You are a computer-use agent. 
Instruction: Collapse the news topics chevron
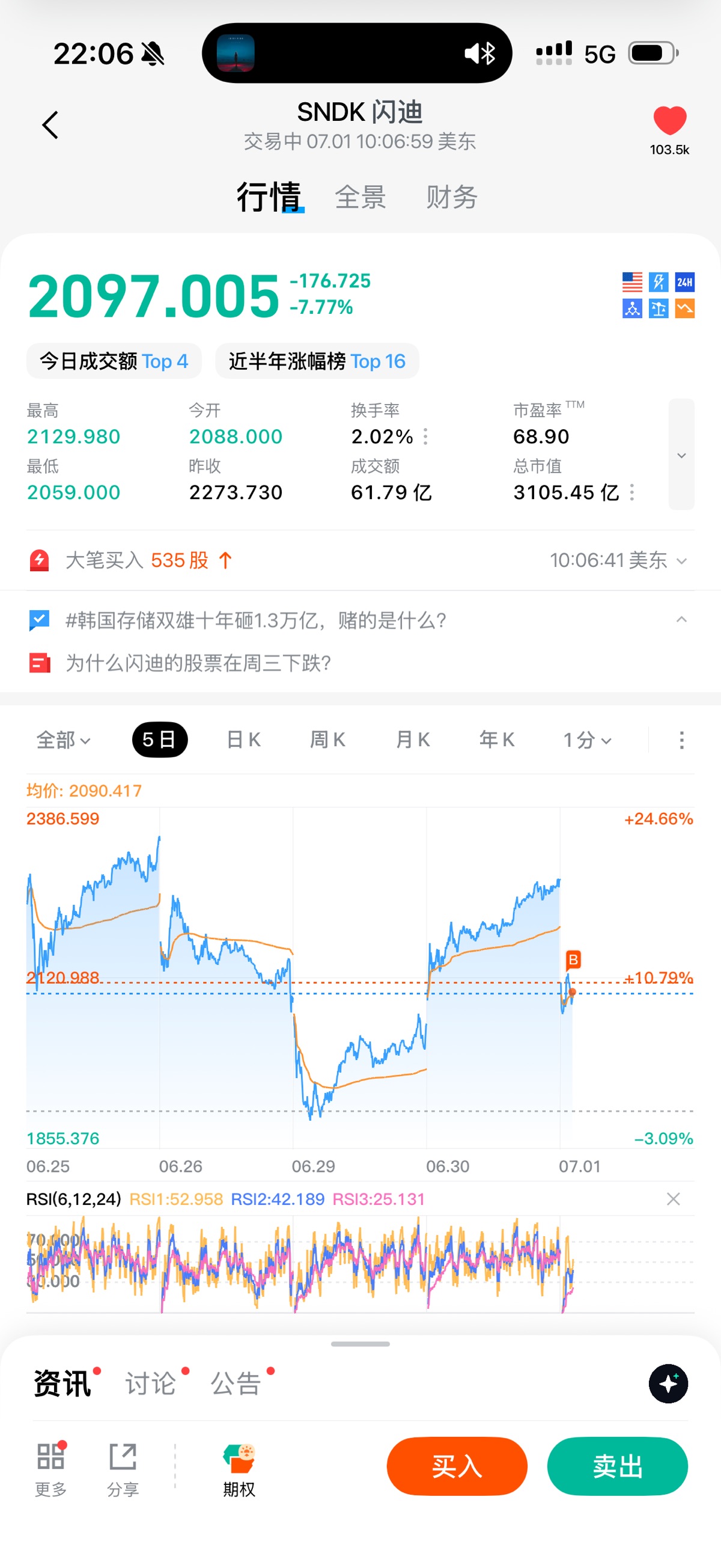681,620
